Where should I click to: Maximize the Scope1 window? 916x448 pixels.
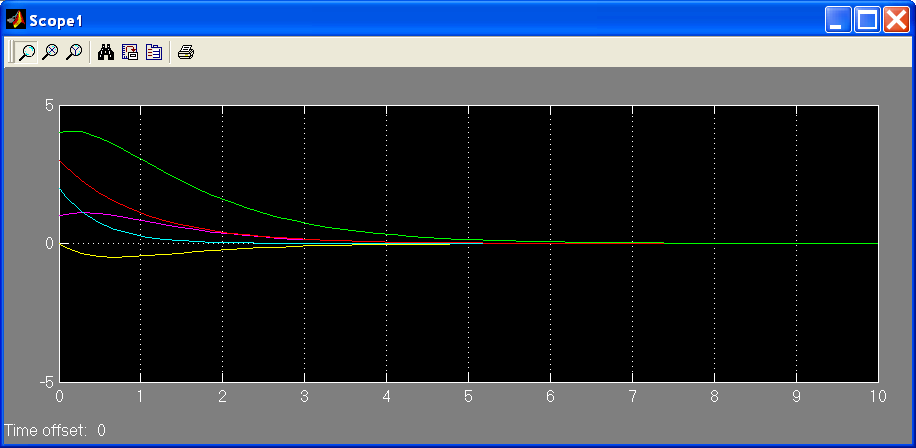point(867,20)
